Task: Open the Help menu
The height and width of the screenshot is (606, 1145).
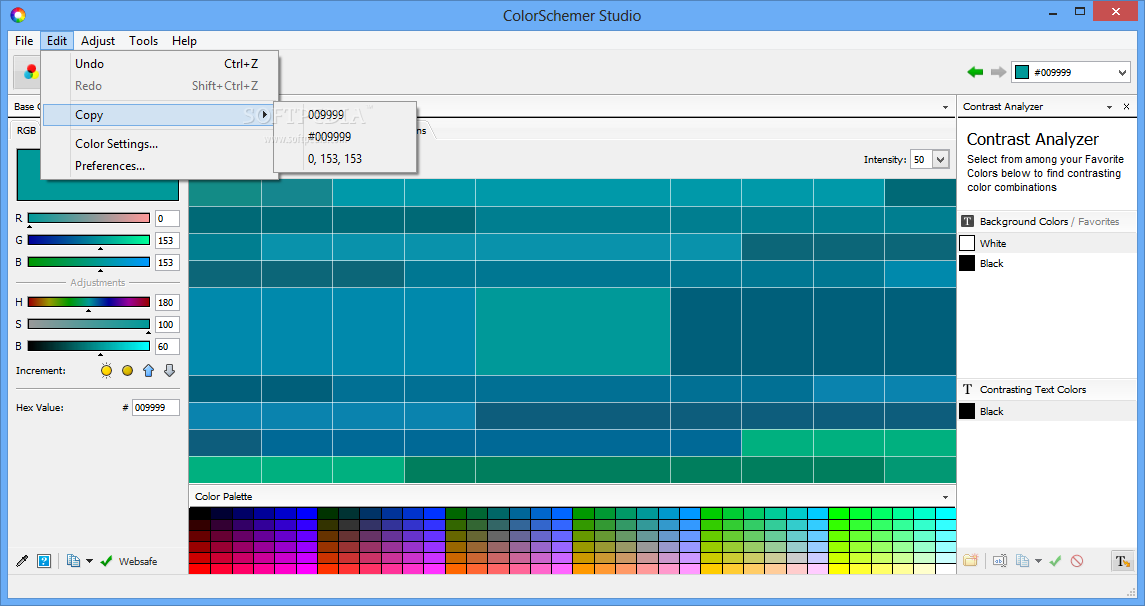Action: click(184, 41)
